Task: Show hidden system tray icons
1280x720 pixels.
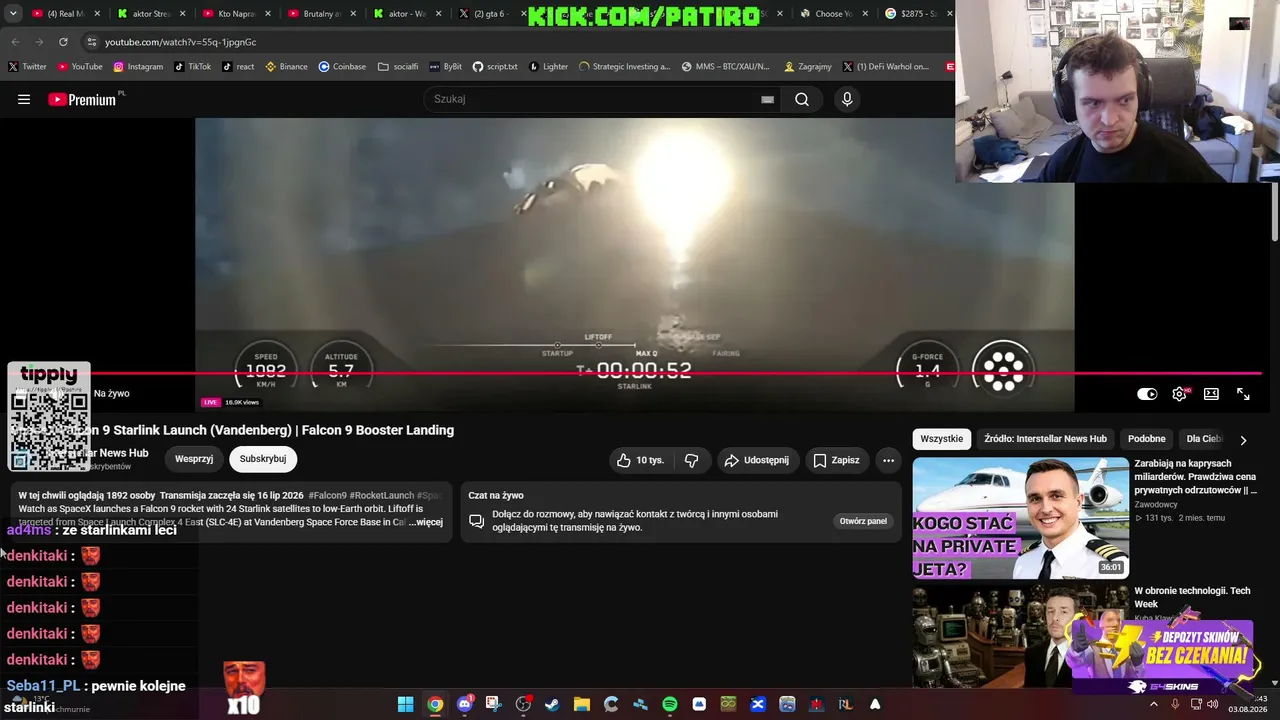Action: [x=1153, y=704]
